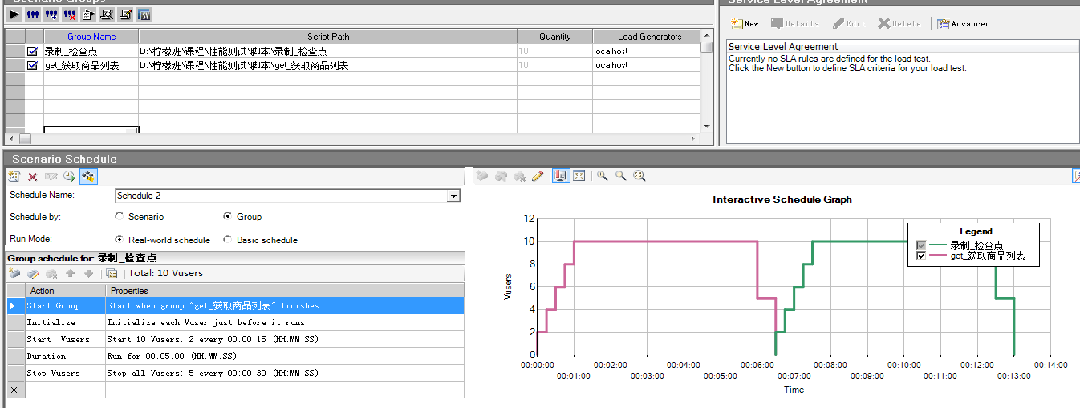Select the Scenario radio button for Schedule by
Screen dimensions: 1080x409
click(120, 216)
